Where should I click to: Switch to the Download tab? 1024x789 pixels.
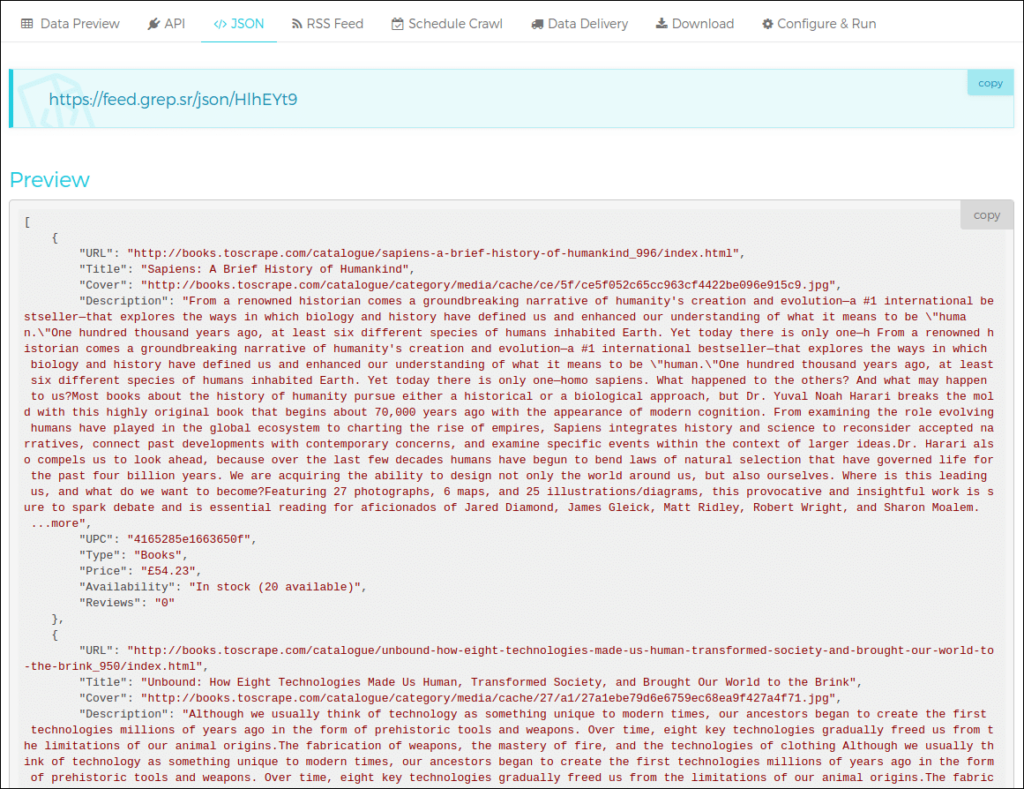pos(695,24)
